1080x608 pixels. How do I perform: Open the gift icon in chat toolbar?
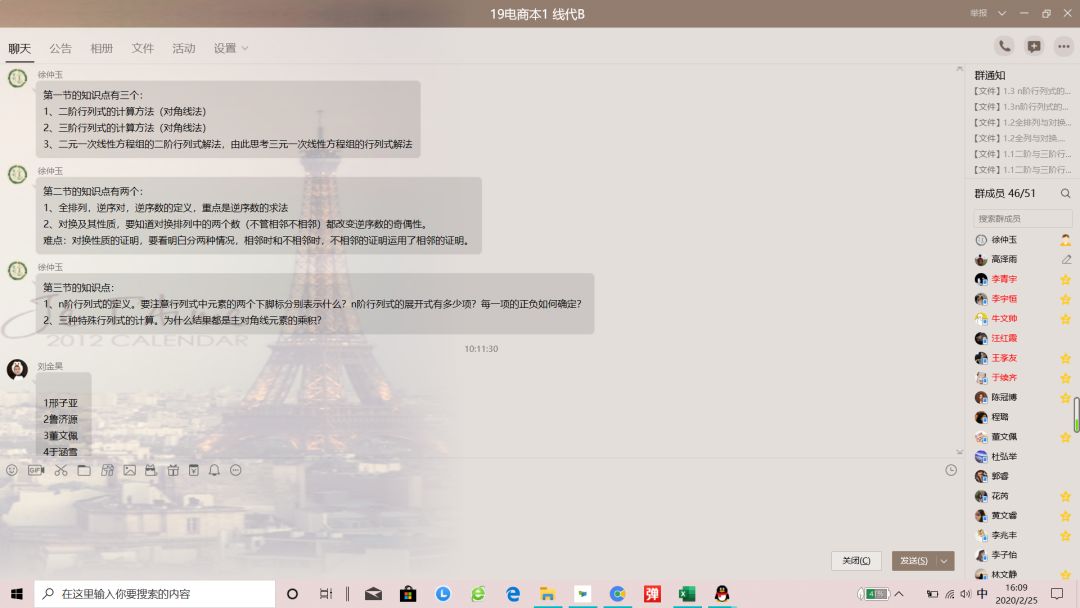(x=172, y=470)
